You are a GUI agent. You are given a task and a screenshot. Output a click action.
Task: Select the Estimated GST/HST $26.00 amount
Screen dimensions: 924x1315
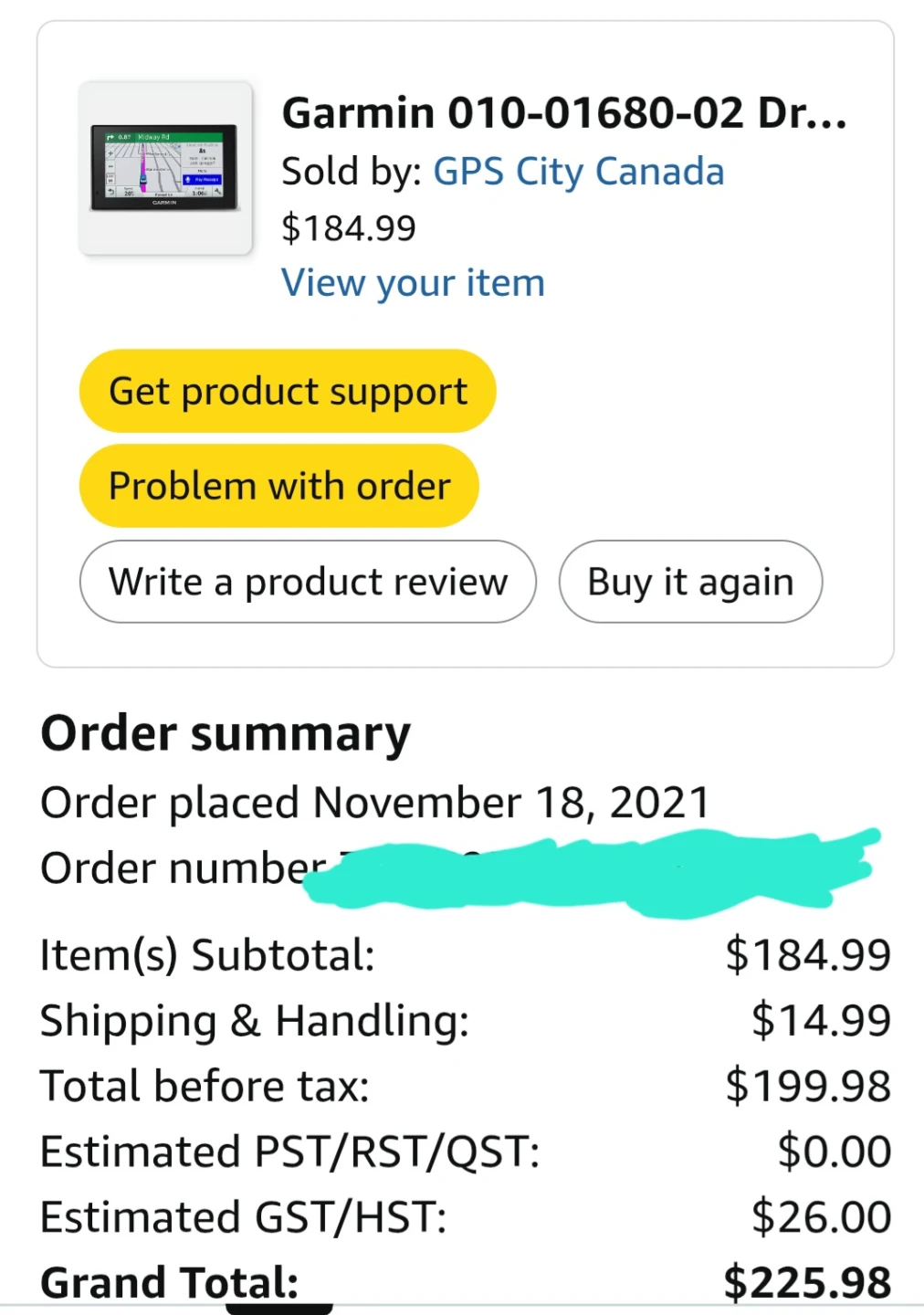[821, 1217]
